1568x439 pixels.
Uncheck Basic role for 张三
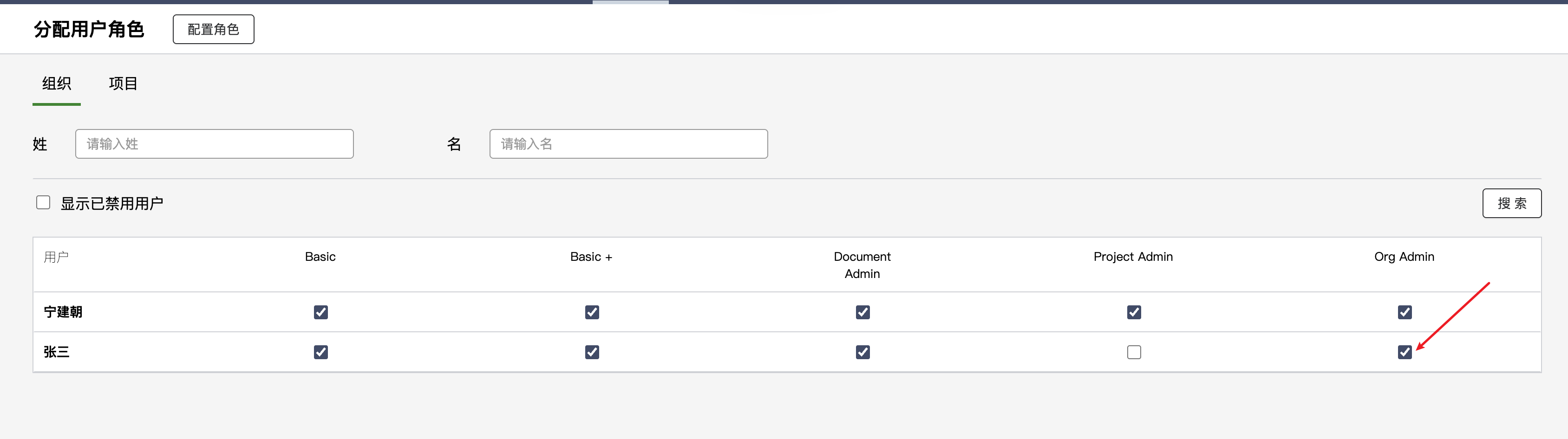(321, 352)
